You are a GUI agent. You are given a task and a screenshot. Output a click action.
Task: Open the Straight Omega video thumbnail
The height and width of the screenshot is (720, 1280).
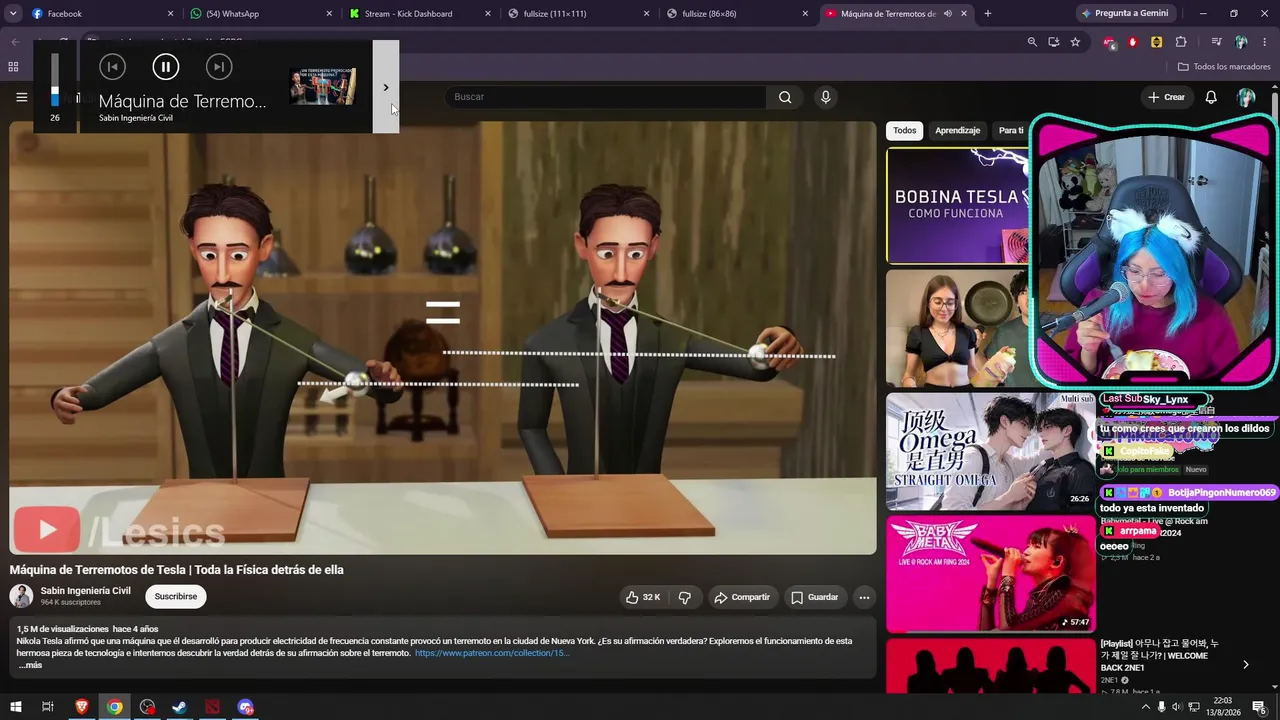coord(990,451)
